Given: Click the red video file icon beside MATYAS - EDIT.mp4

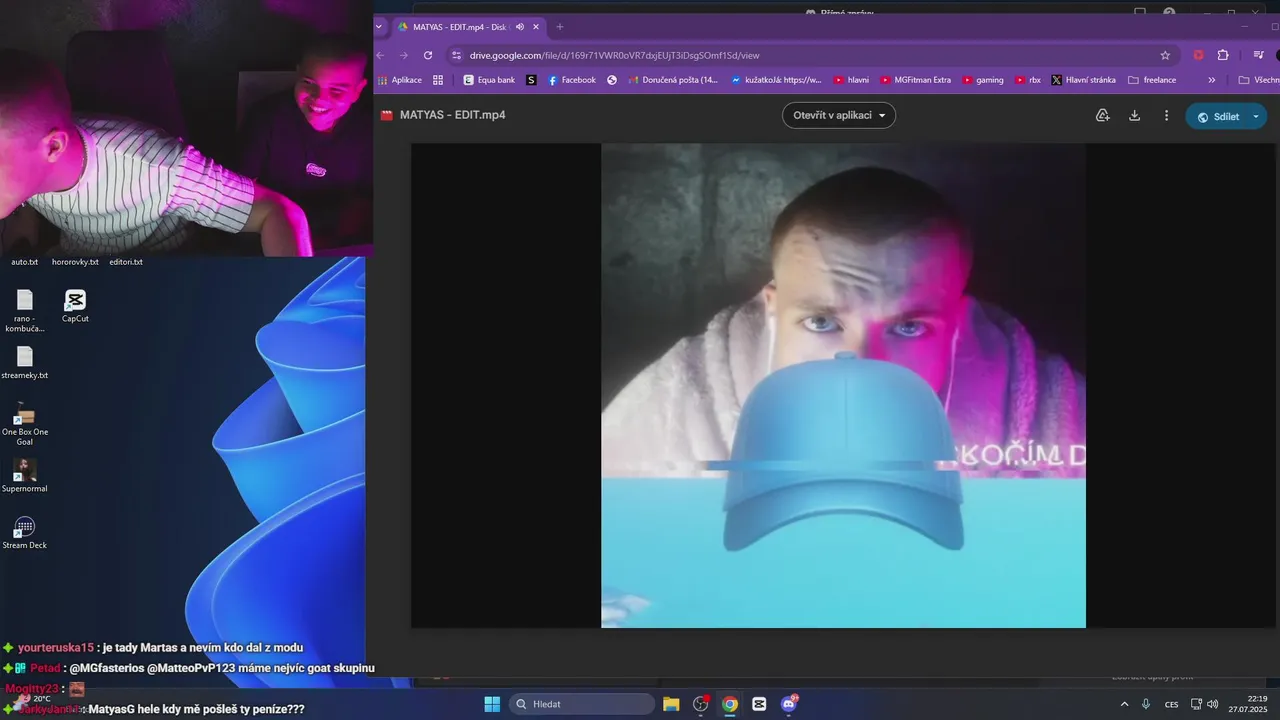Looking at the screenshot, I should click(x=386, y=115).
